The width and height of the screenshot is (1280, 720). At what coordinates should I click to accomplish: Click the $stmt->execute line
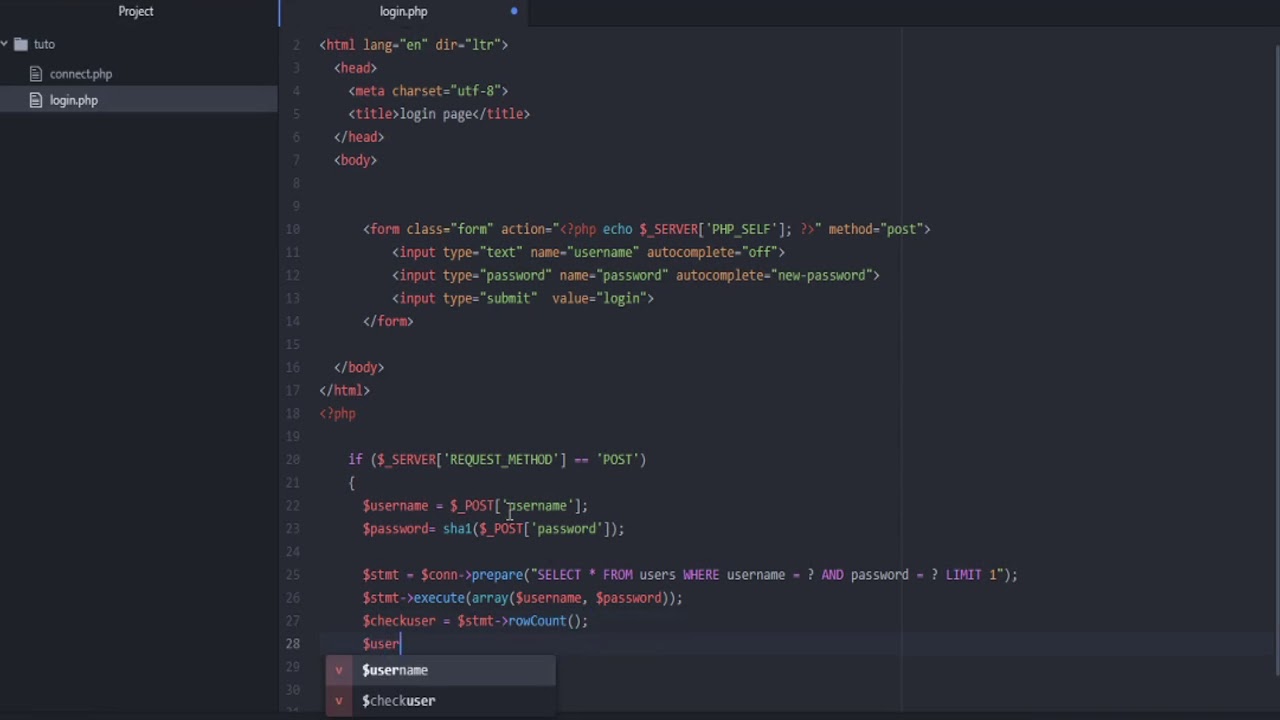(x=522, y=597)
